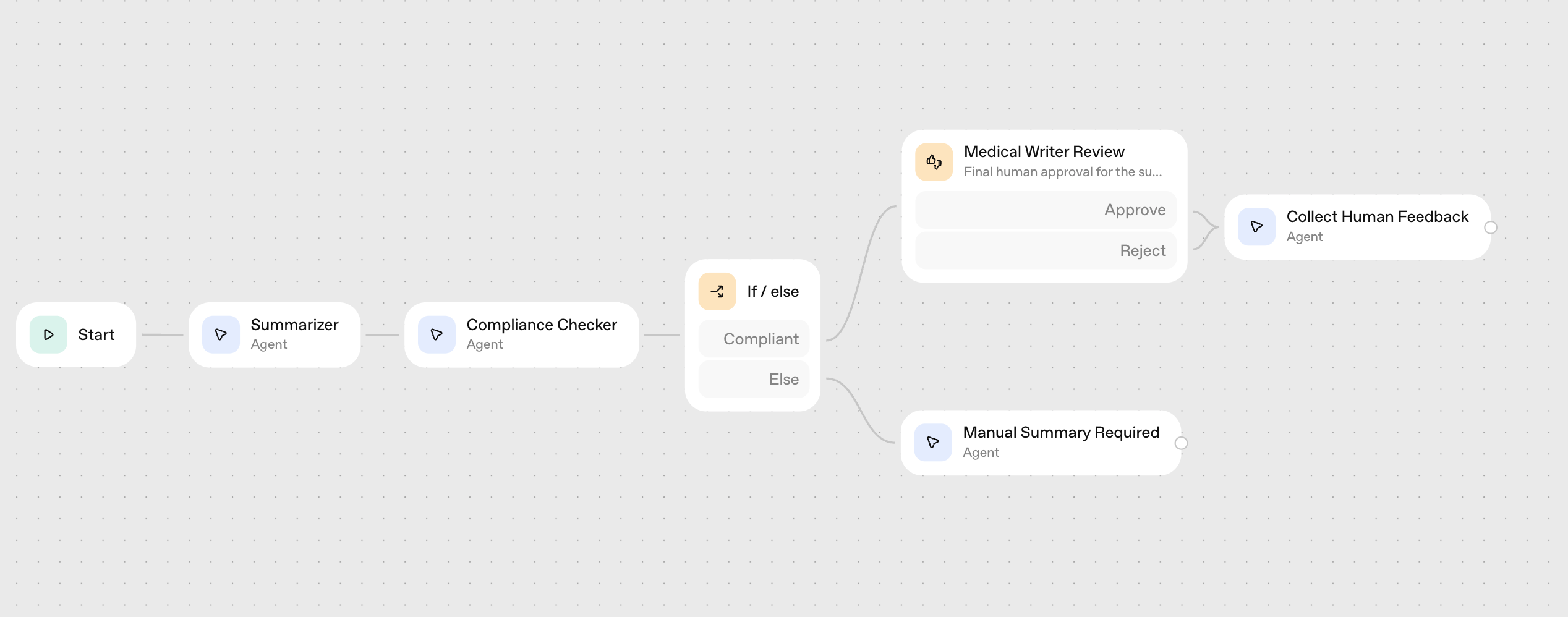Select the Summarizer node title

click(x=294, y=325)
